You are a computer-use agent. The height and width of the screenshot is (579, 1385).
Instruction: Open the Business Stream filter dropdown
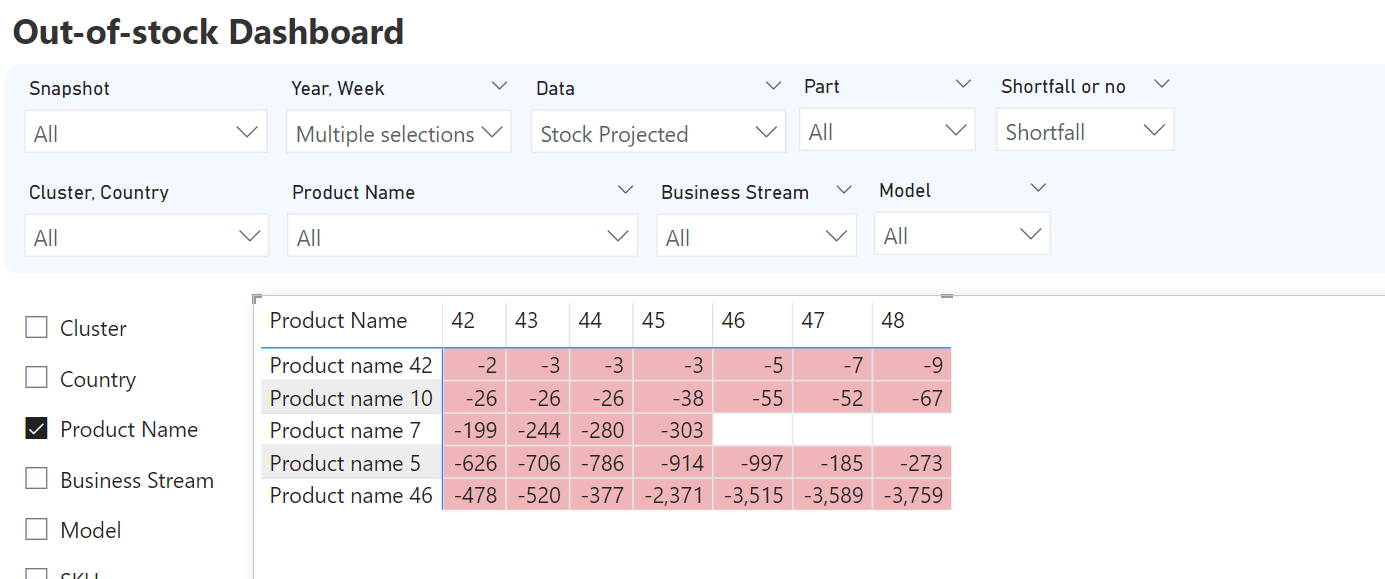756,236
